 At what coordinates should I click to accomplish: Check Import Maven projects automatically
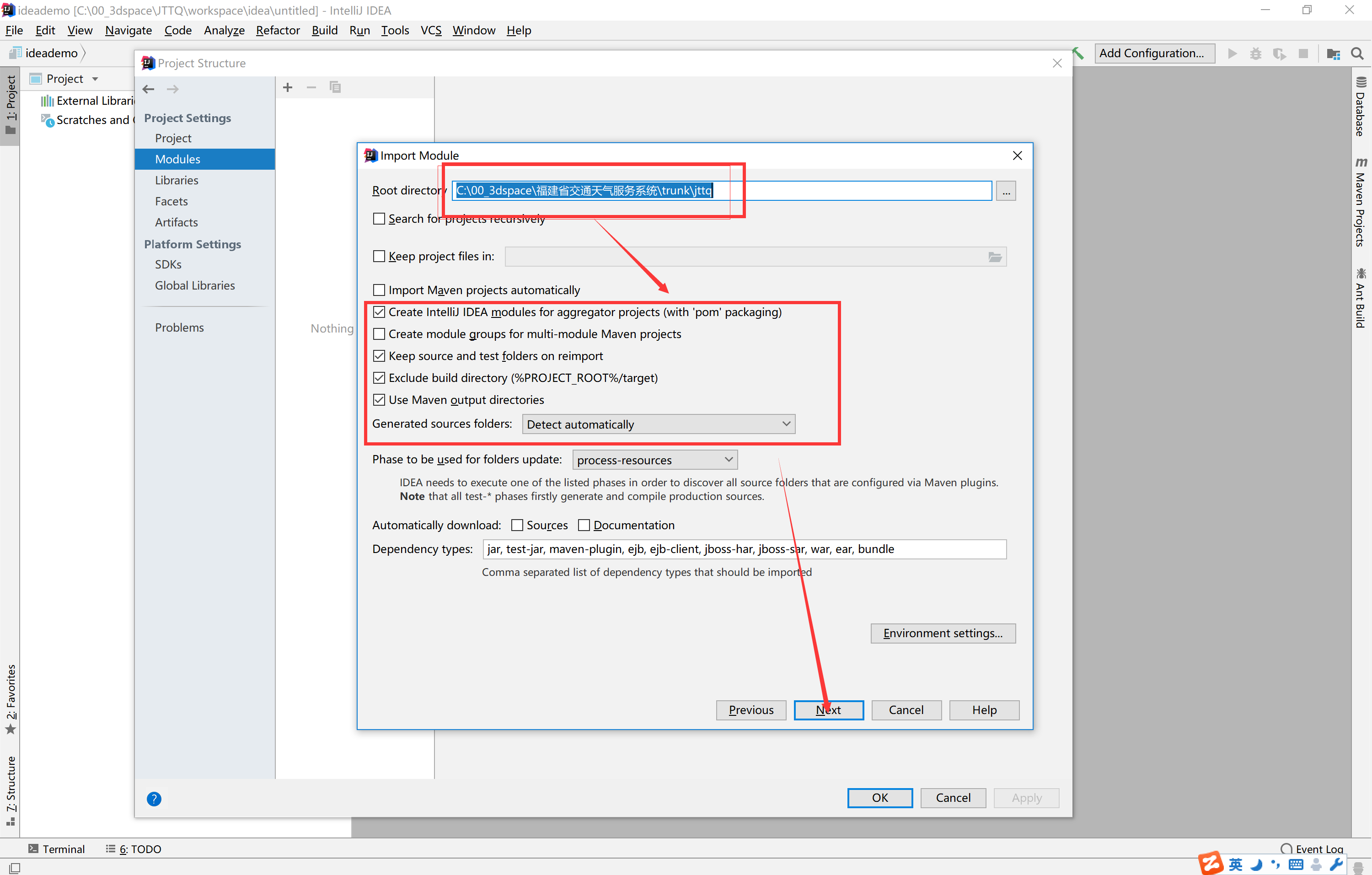[379, 290]
